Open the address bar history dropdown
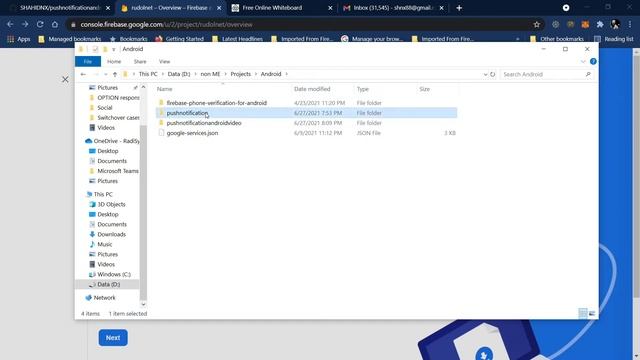Image resolution: width=640 pixels, height=360 pixels. 485,74
